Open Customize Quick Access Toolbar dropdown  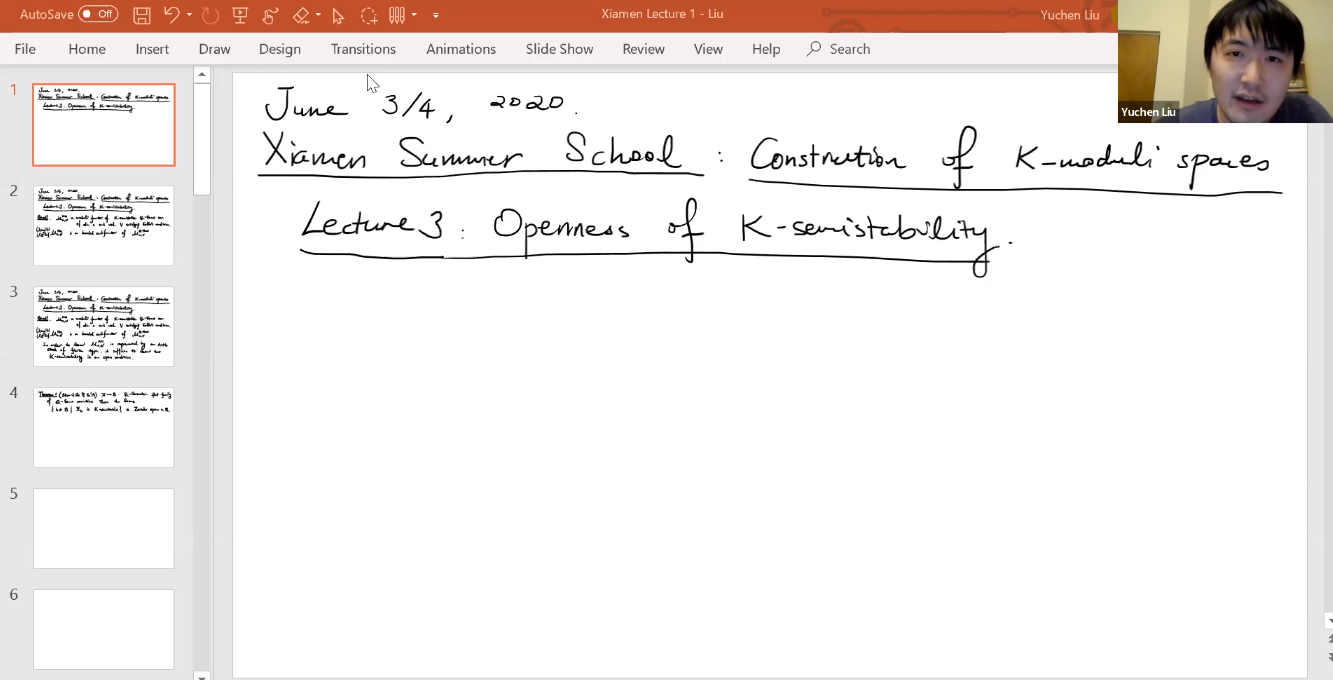tap(436, 15)
